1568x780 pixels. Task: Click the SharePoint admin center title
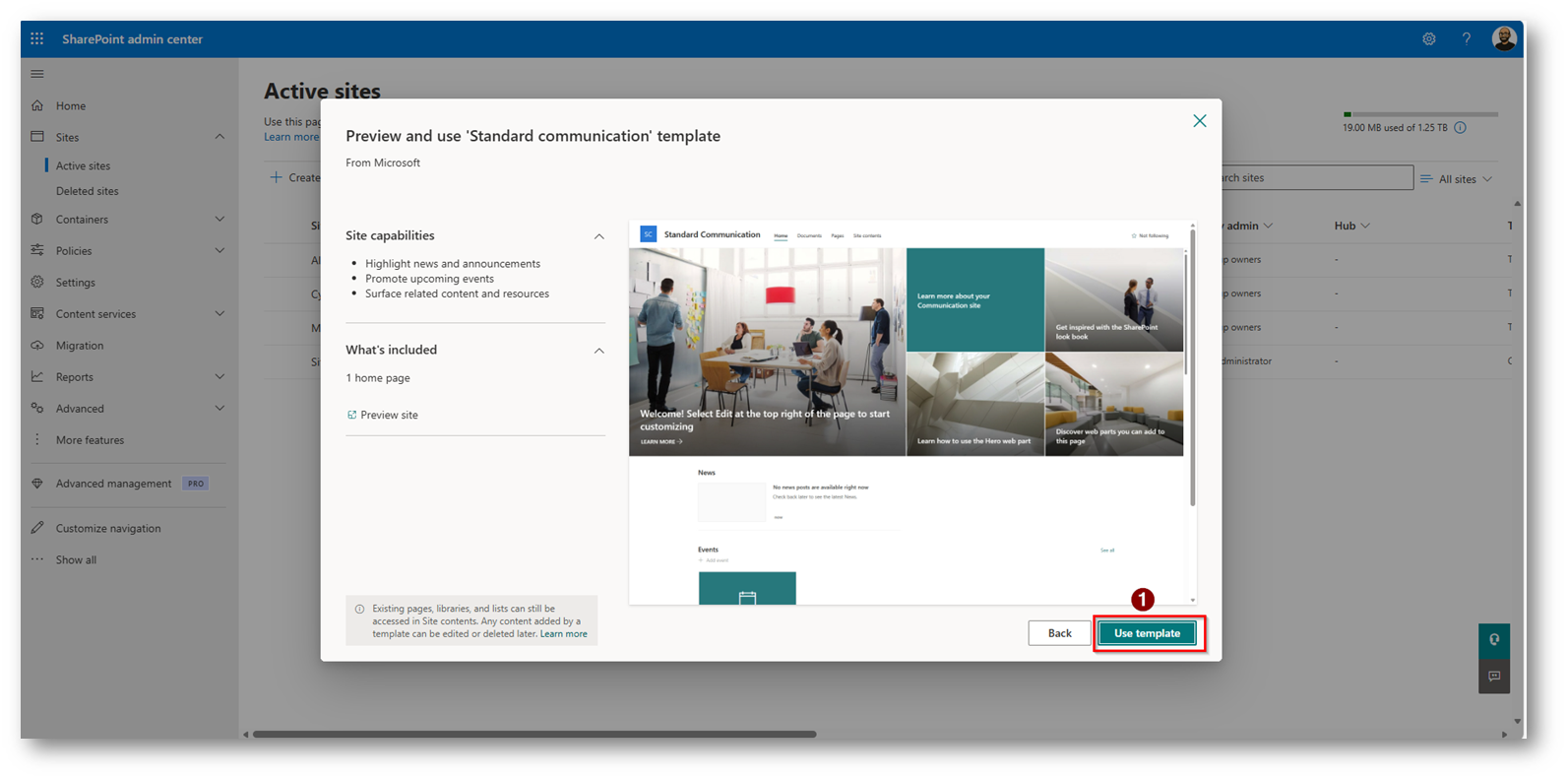[x=132, y=39]
